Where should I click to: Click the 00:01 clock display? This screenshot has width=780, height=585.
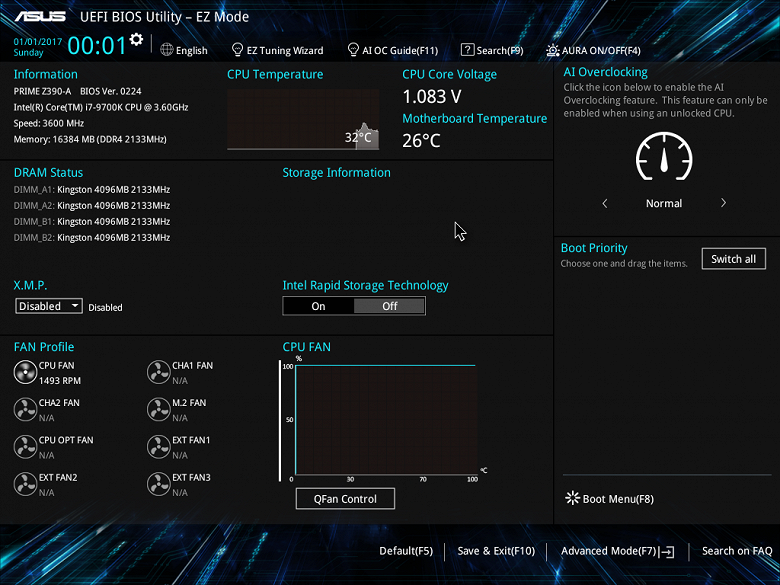(x=97, y=45)
